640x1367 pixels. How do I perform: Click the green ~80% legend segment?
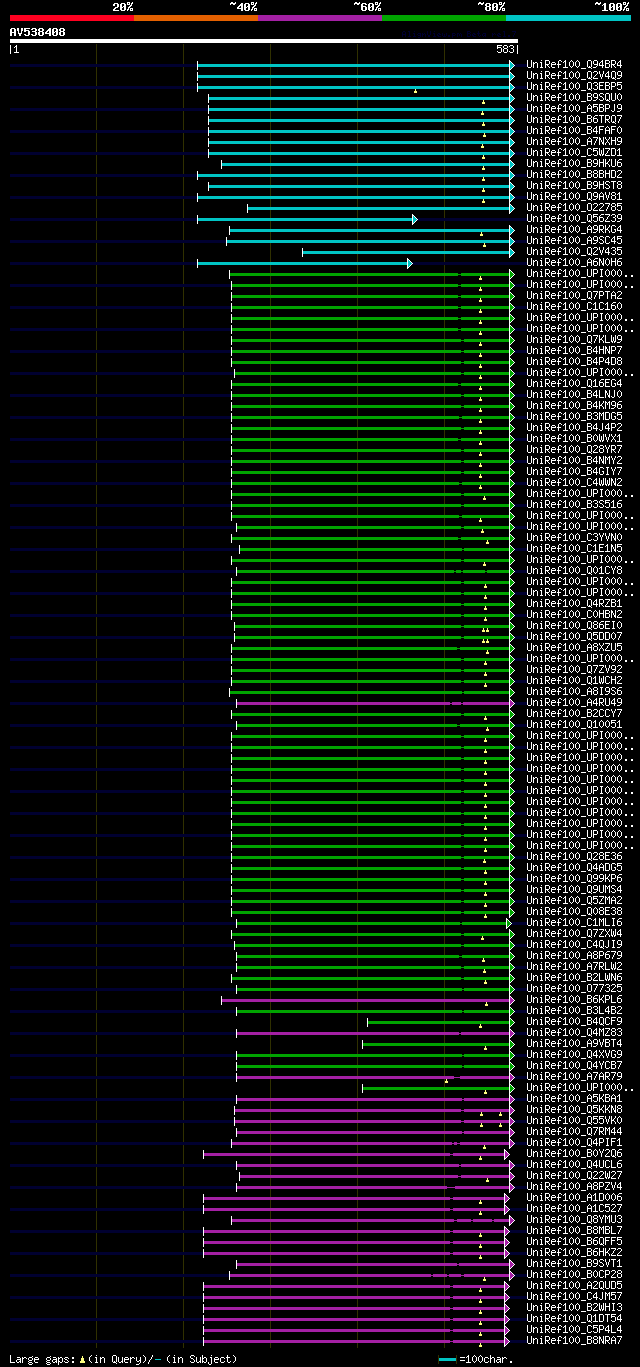(x=444, y=18)
